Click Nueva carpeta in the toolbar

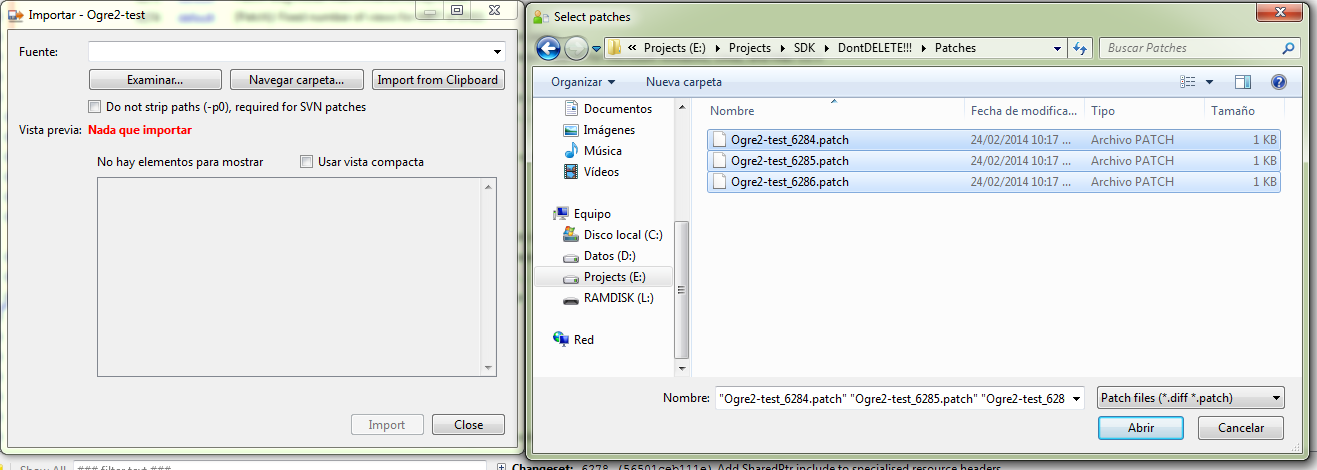tap(683, 82)
